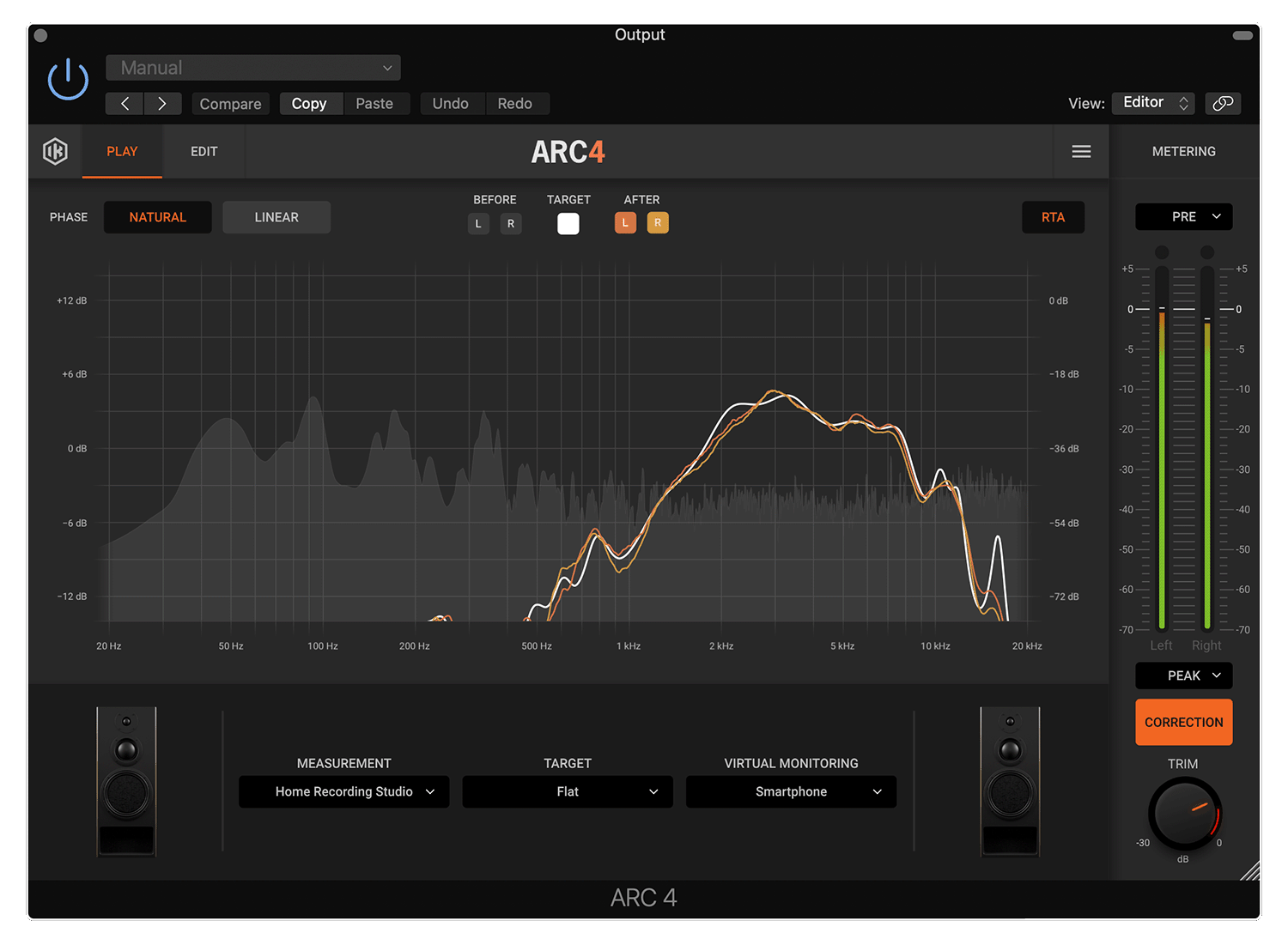Image resolution: width=1288 pixels, height=951 pixels.
Task: Click the TRIM knob
Action: 1184,814
